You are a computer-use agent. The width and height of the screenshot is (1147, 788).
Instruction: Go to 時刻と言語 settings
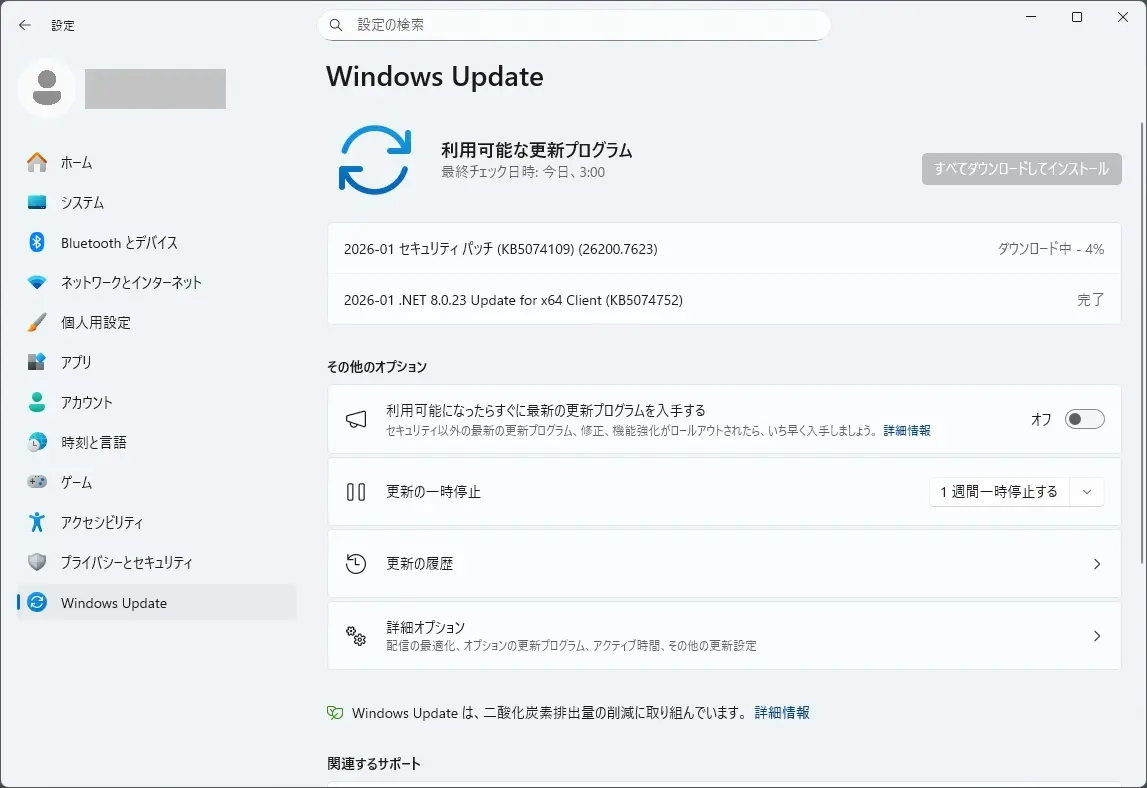pos(93,442)
